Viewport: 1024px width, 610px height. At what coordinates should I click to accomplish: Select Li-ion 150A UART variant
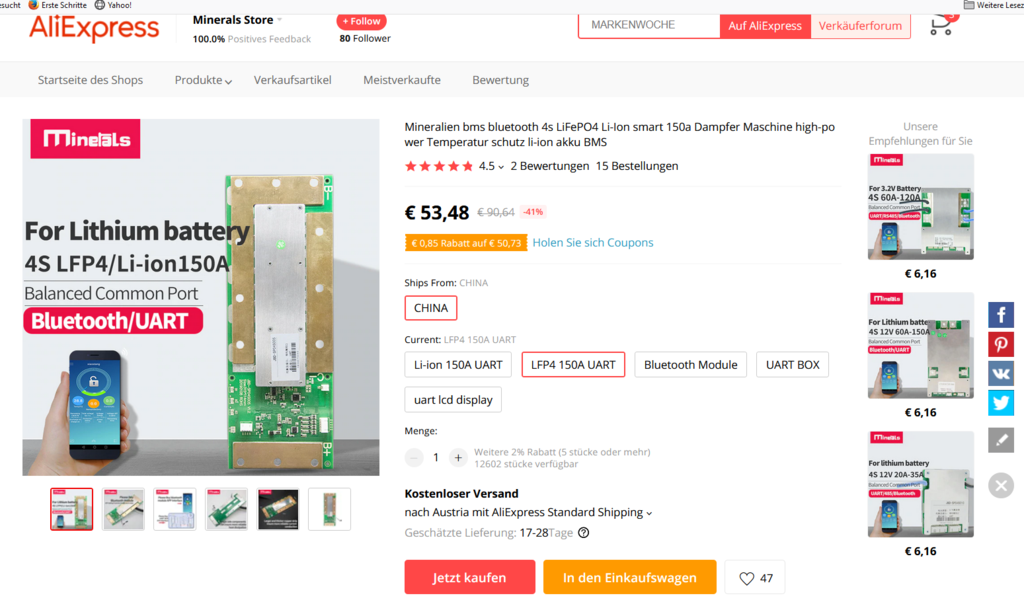click(x=458, y=365)
